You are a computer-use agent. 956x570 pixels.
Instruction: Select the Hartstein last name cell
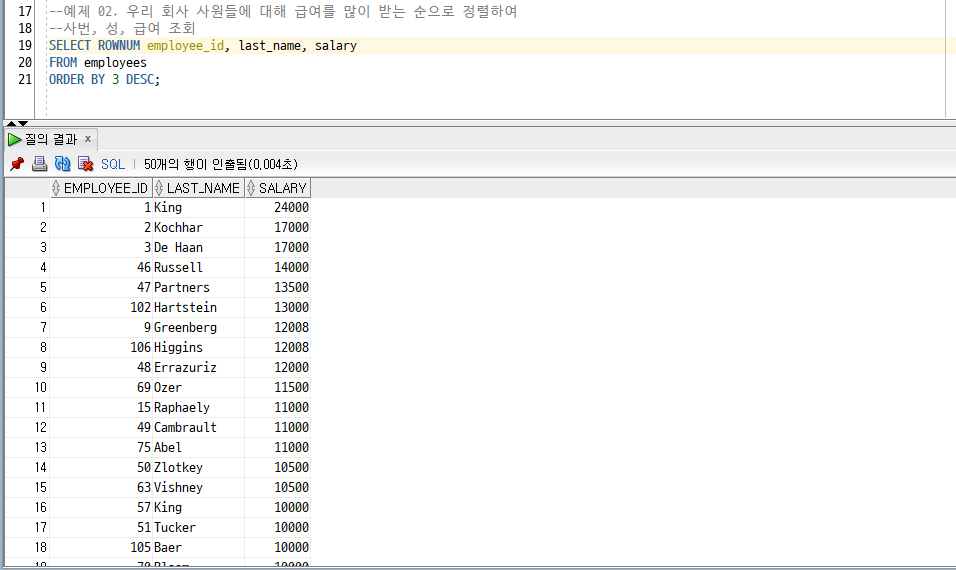(x=198, y=307)
